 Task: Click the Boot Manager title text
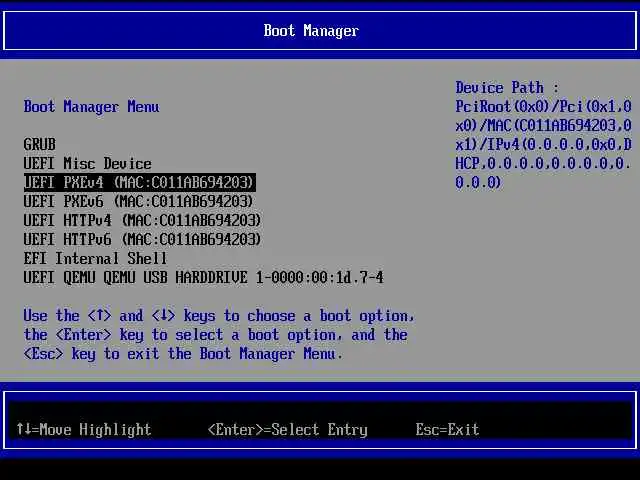pyautogui.click(x=311, y=31)
